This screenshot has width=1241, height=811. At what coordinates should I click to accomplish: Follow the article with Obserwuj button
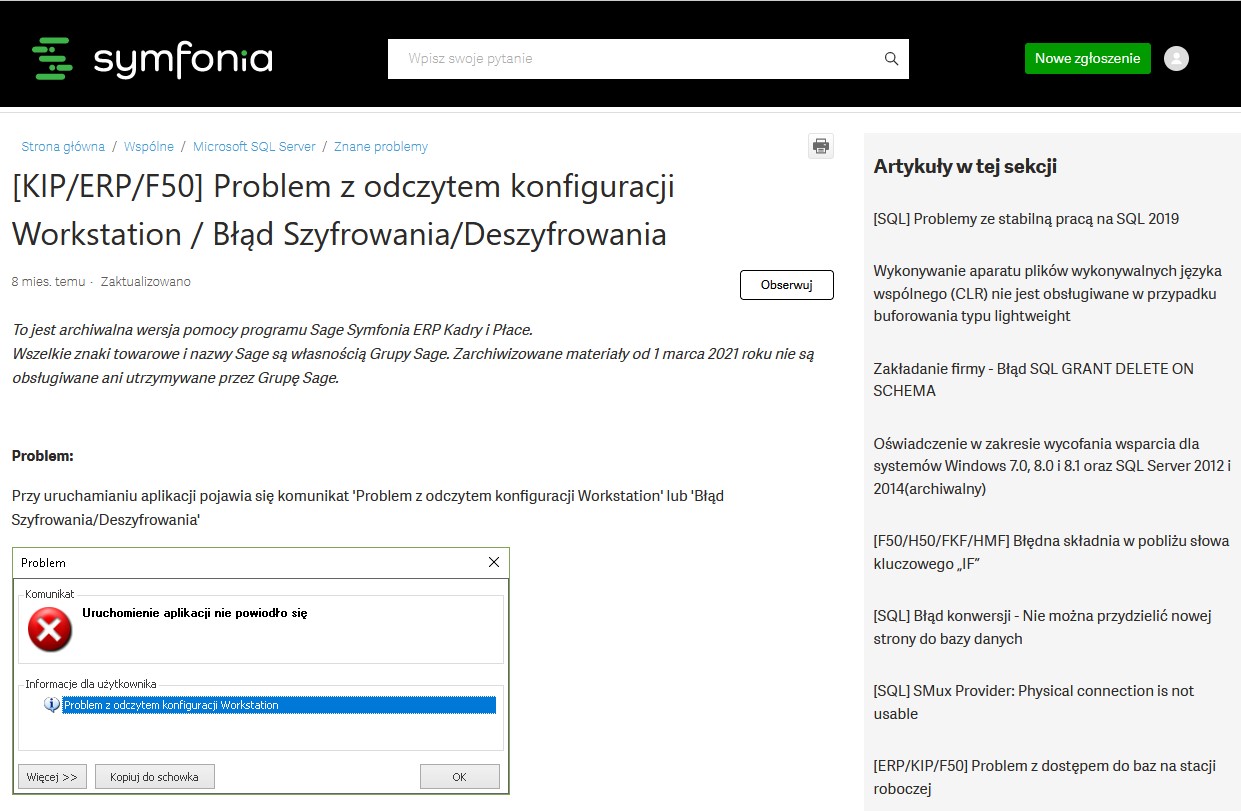click(787, 285)
